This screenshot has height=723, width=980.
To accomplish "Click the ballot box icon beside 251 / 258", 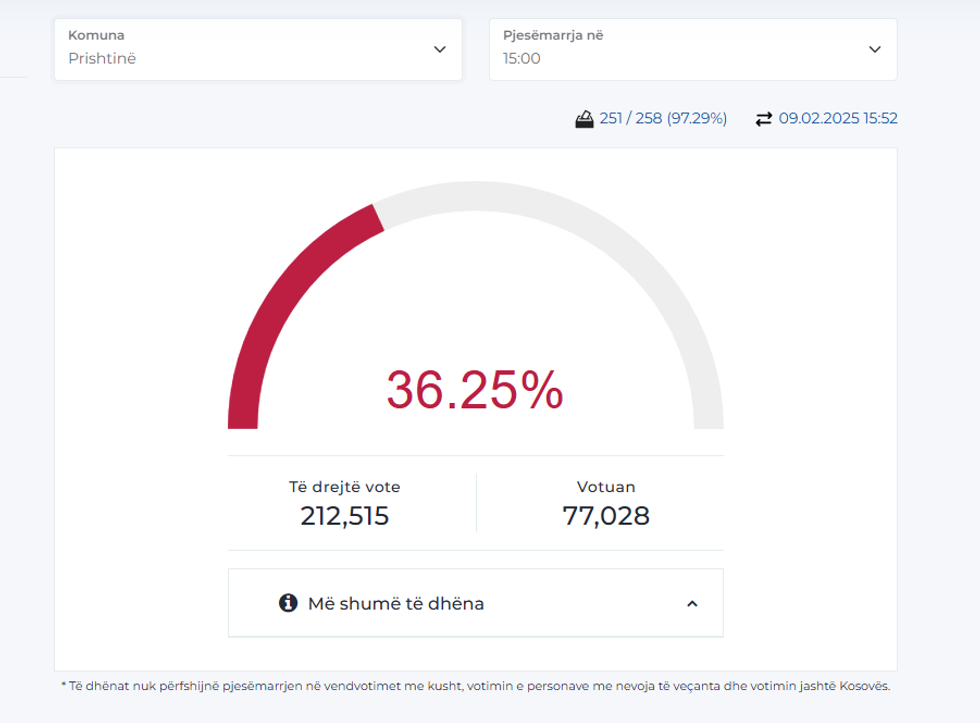I will pyautogui.click(x=584, y=119).
